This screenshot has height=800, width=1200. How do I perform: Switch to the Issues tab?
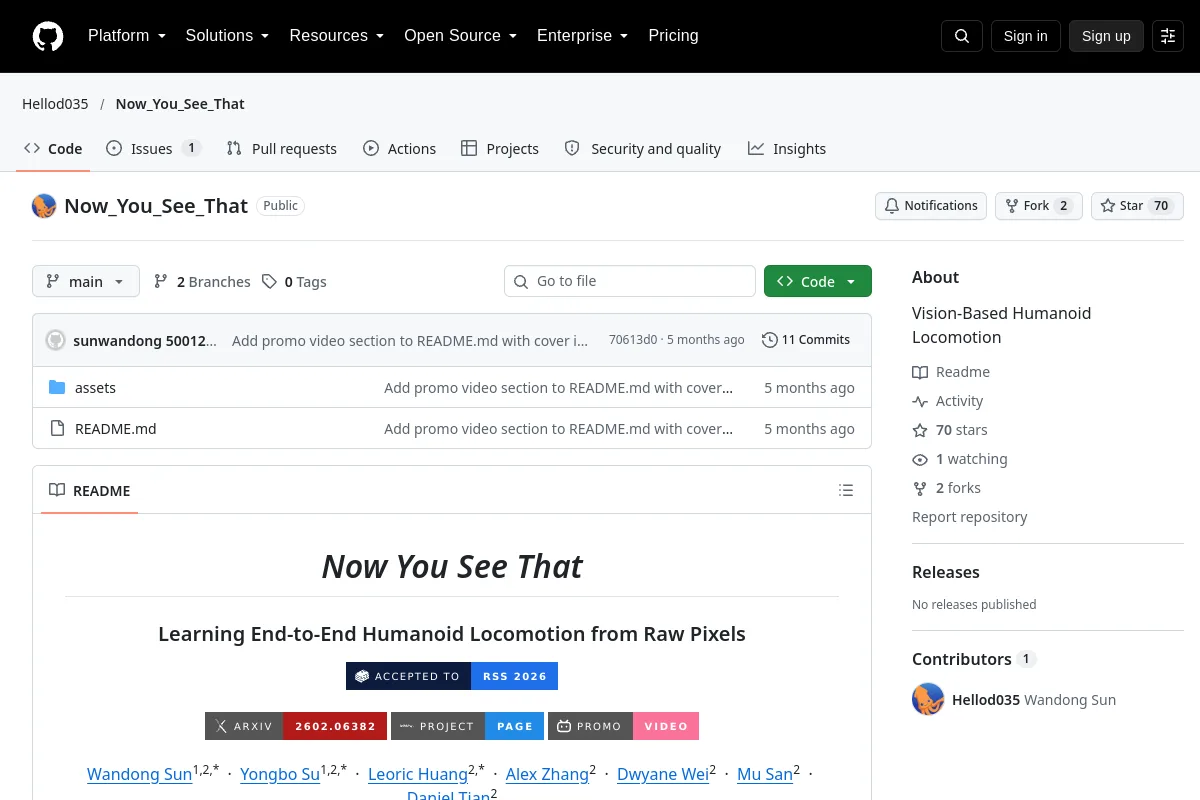pos(153,149)
